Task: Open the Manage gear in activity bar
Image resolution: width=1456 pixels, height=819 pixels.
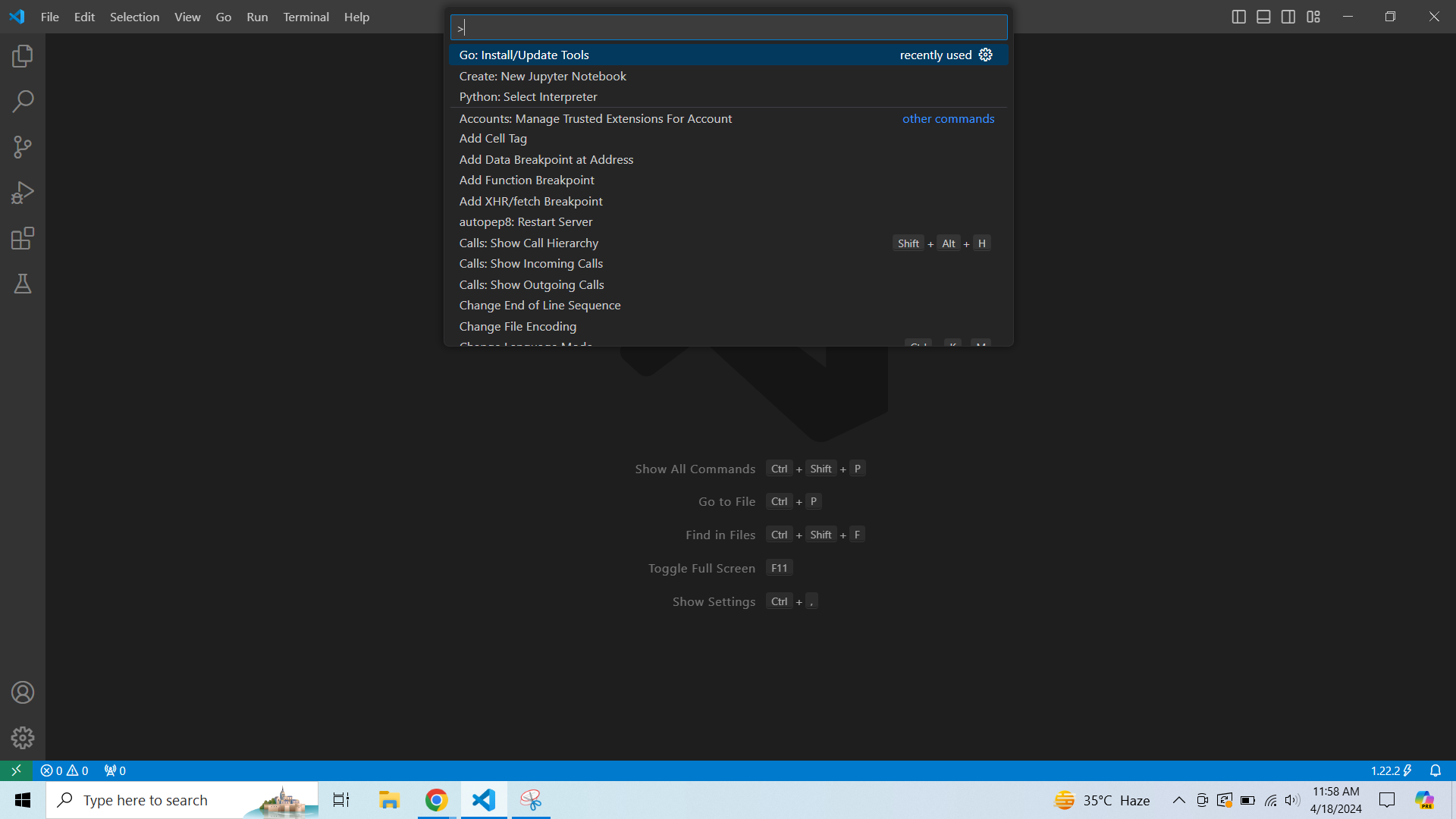Action: (x=23, y=738)
